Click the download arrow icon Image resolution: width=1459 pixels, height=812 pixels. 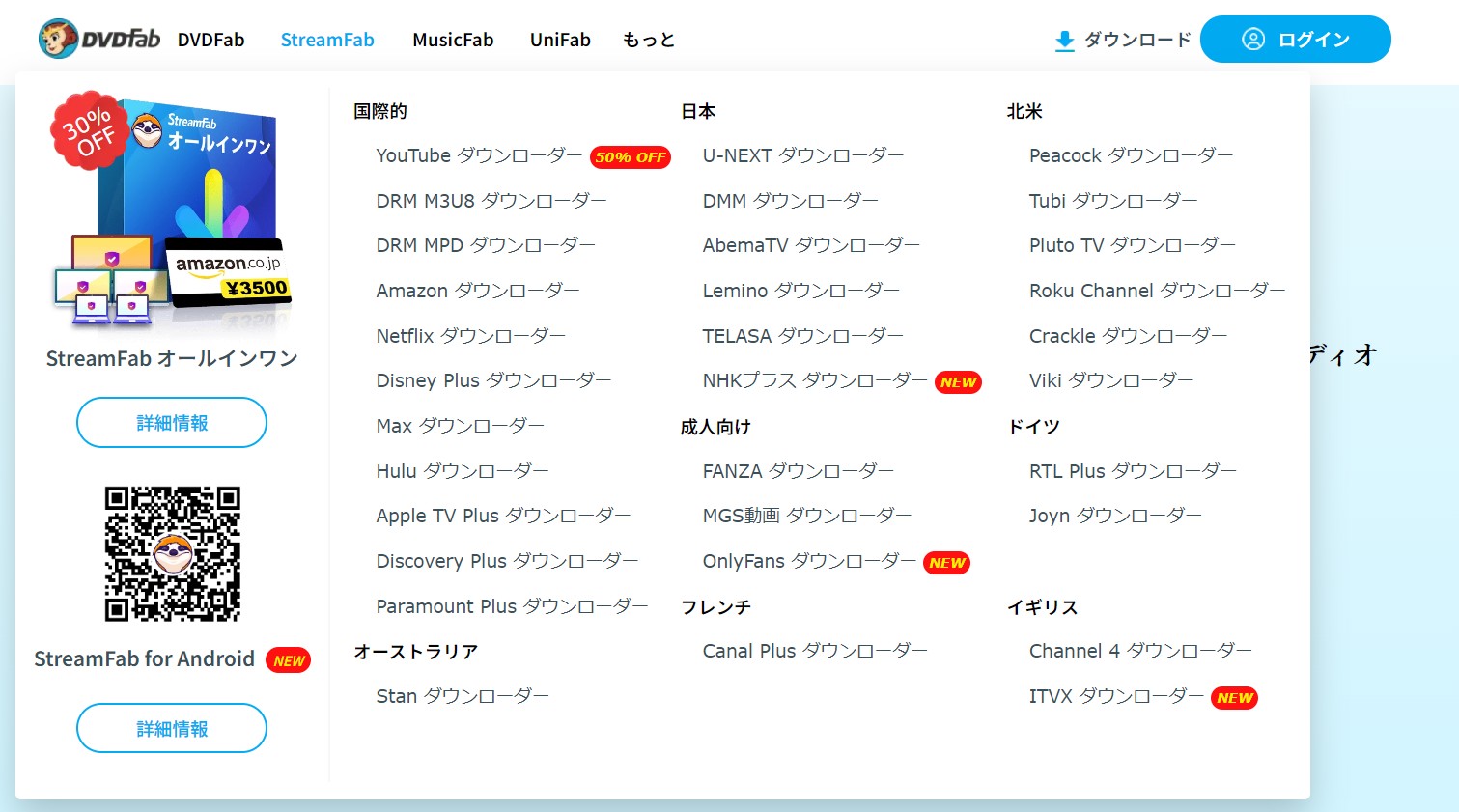click(1064, 41)
